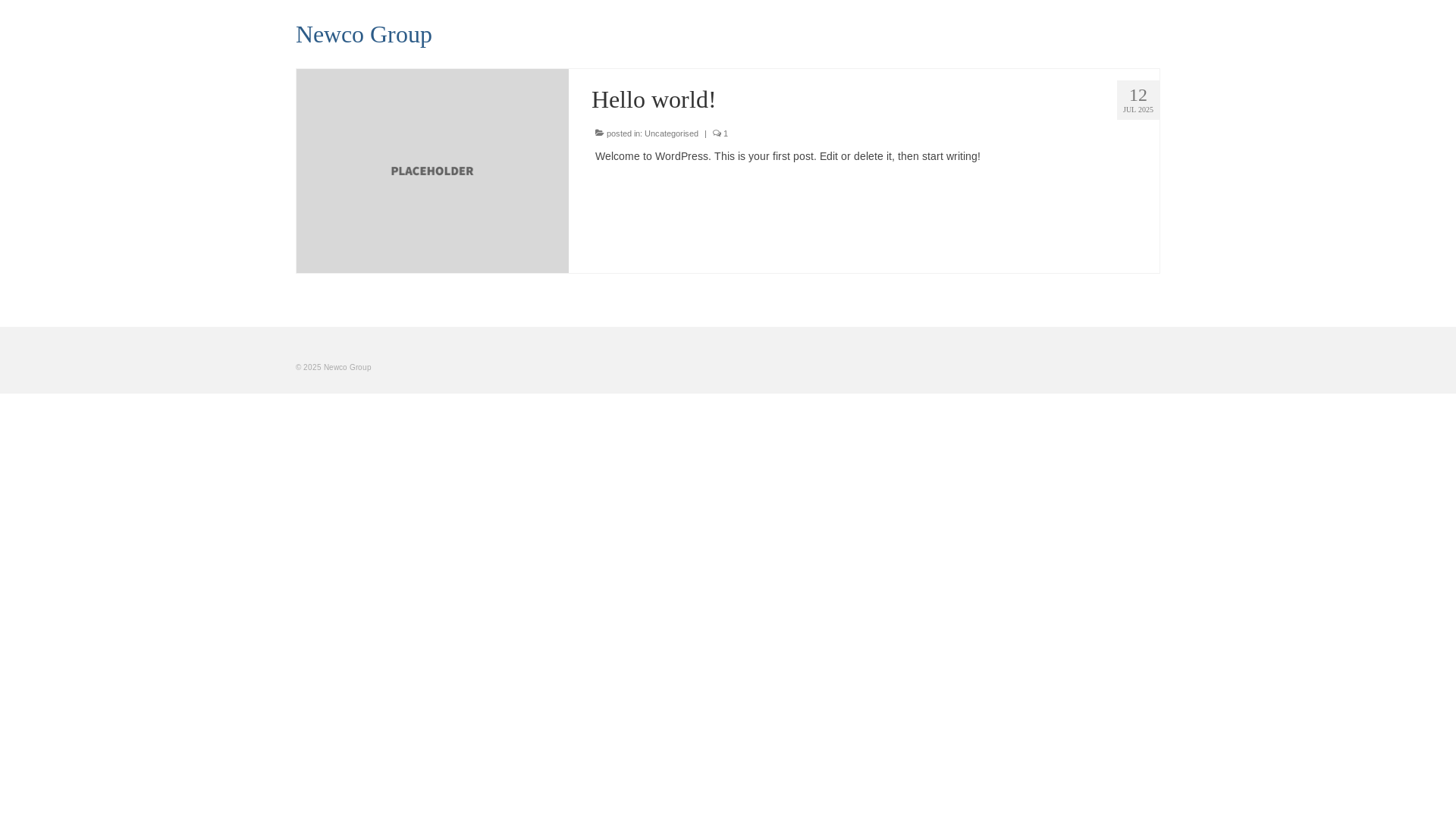The width and height of the screenshot is (1456, 819).
Task: Click the folder icon before posted in
Action: point(600,133)
